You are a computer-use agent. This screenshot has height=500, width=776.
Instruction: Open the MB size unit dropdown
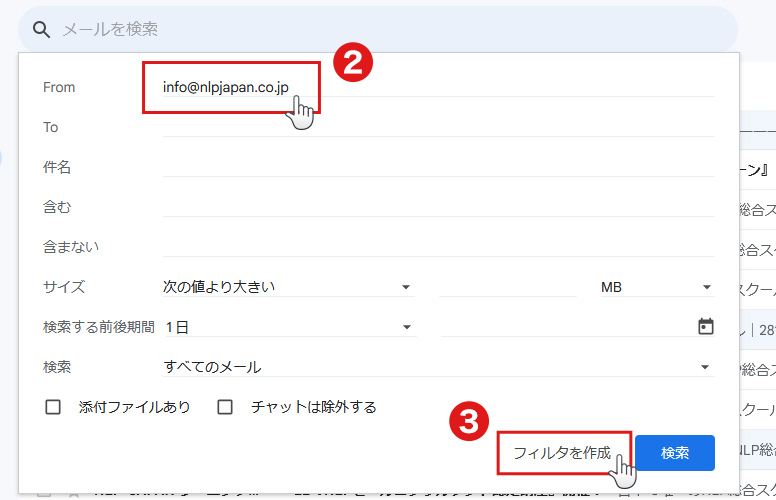(x=655, y=287)
